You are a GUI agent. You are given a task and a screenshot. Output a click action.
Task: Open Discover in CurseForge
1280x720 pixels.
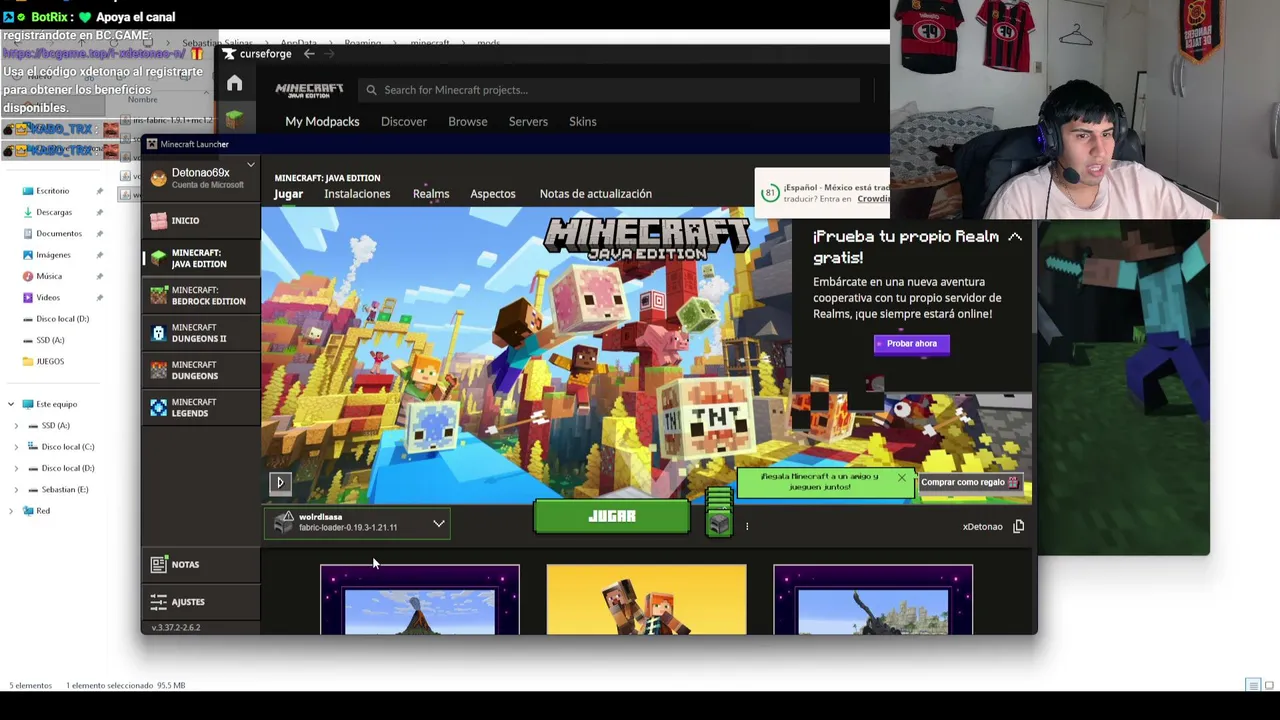pos(404,122)
